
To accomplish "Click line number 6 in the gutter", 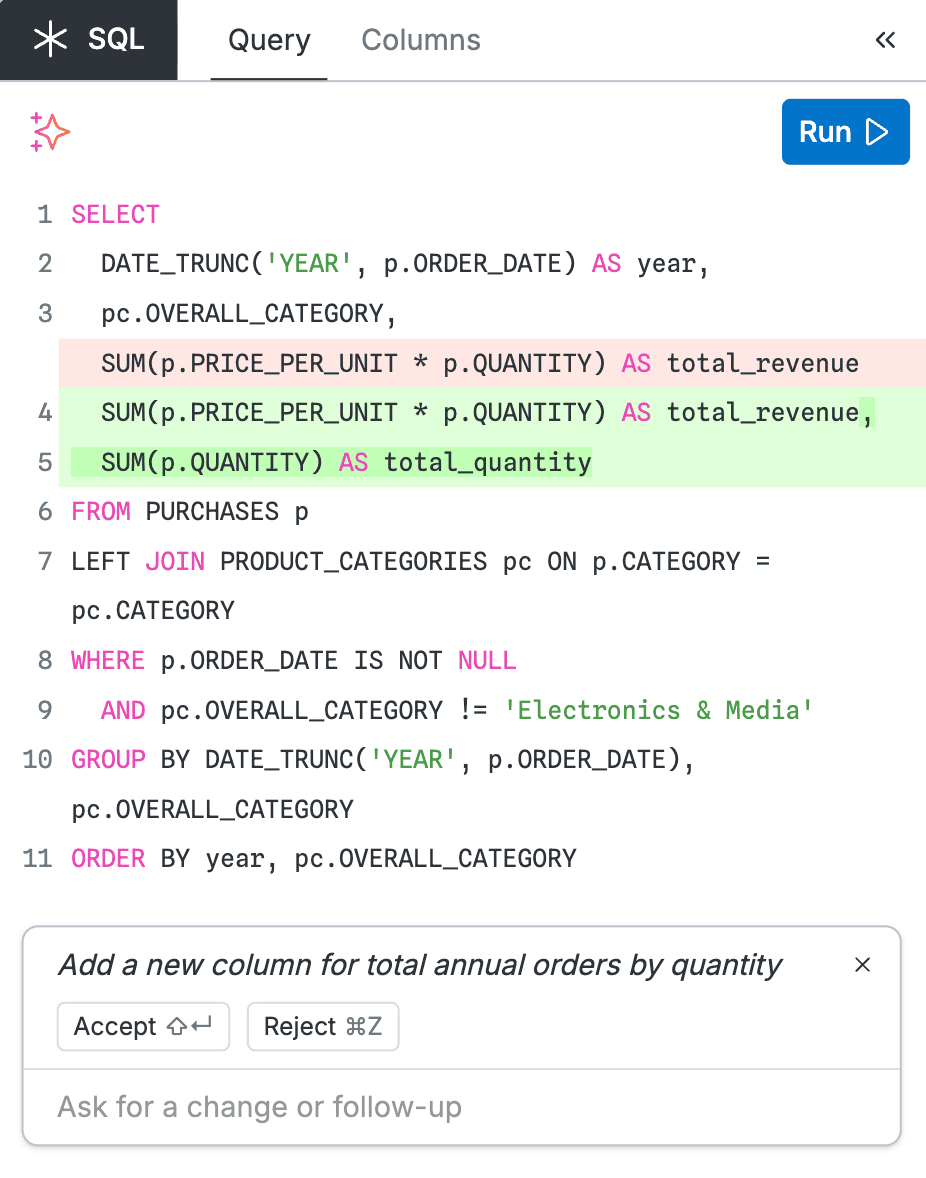I will (44, 511).
